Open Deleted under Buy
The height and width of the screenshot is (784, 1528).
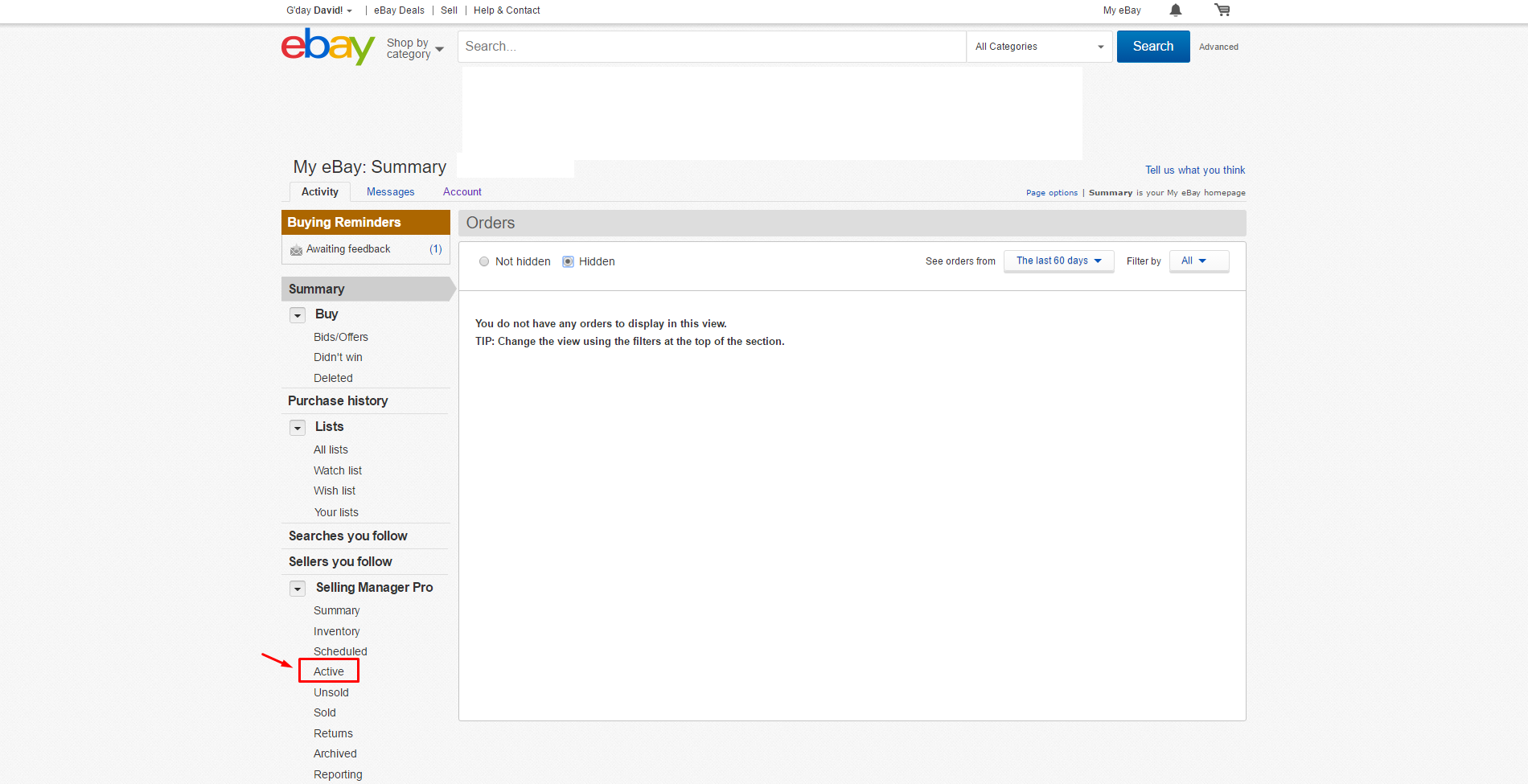(x=333, y=378)
